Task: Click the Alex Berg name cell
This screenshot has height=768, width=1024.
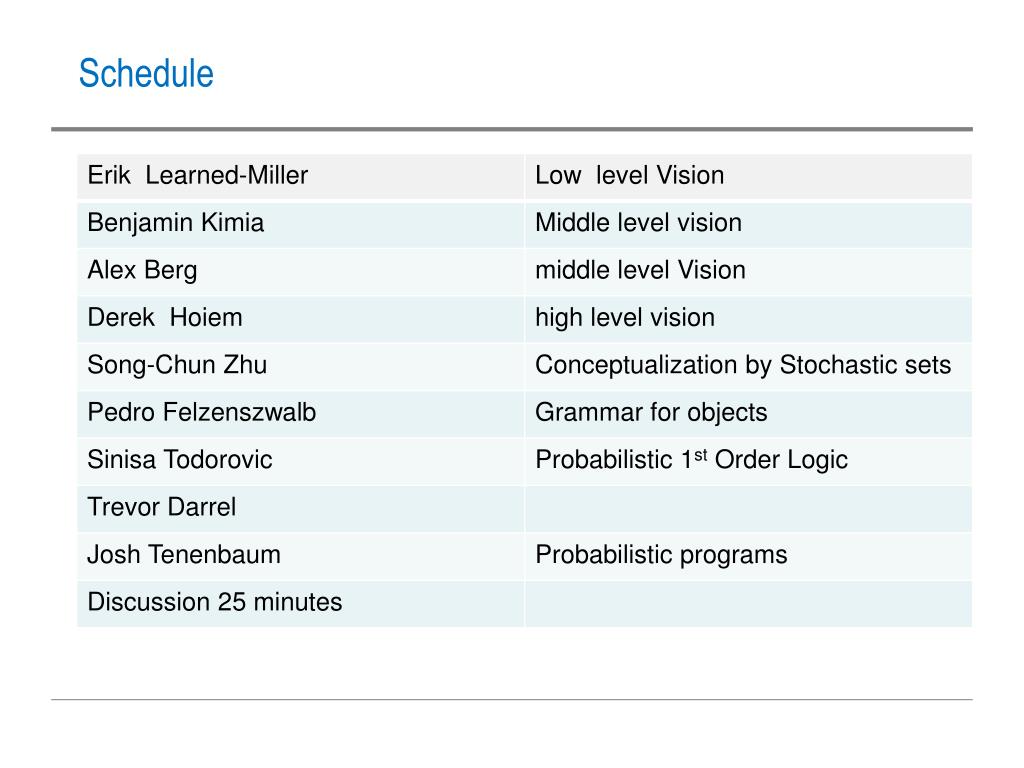Action: coord(300,272)
